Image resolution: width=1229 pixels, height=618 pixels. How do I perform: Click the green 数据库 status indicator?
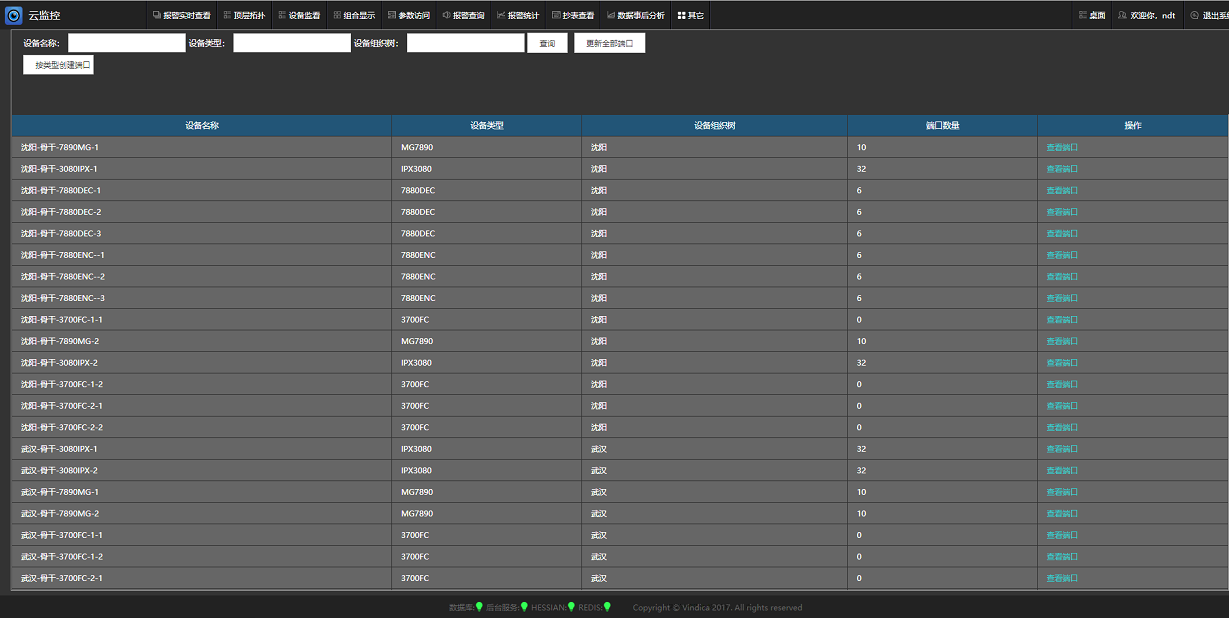click(x=479, y=606)
